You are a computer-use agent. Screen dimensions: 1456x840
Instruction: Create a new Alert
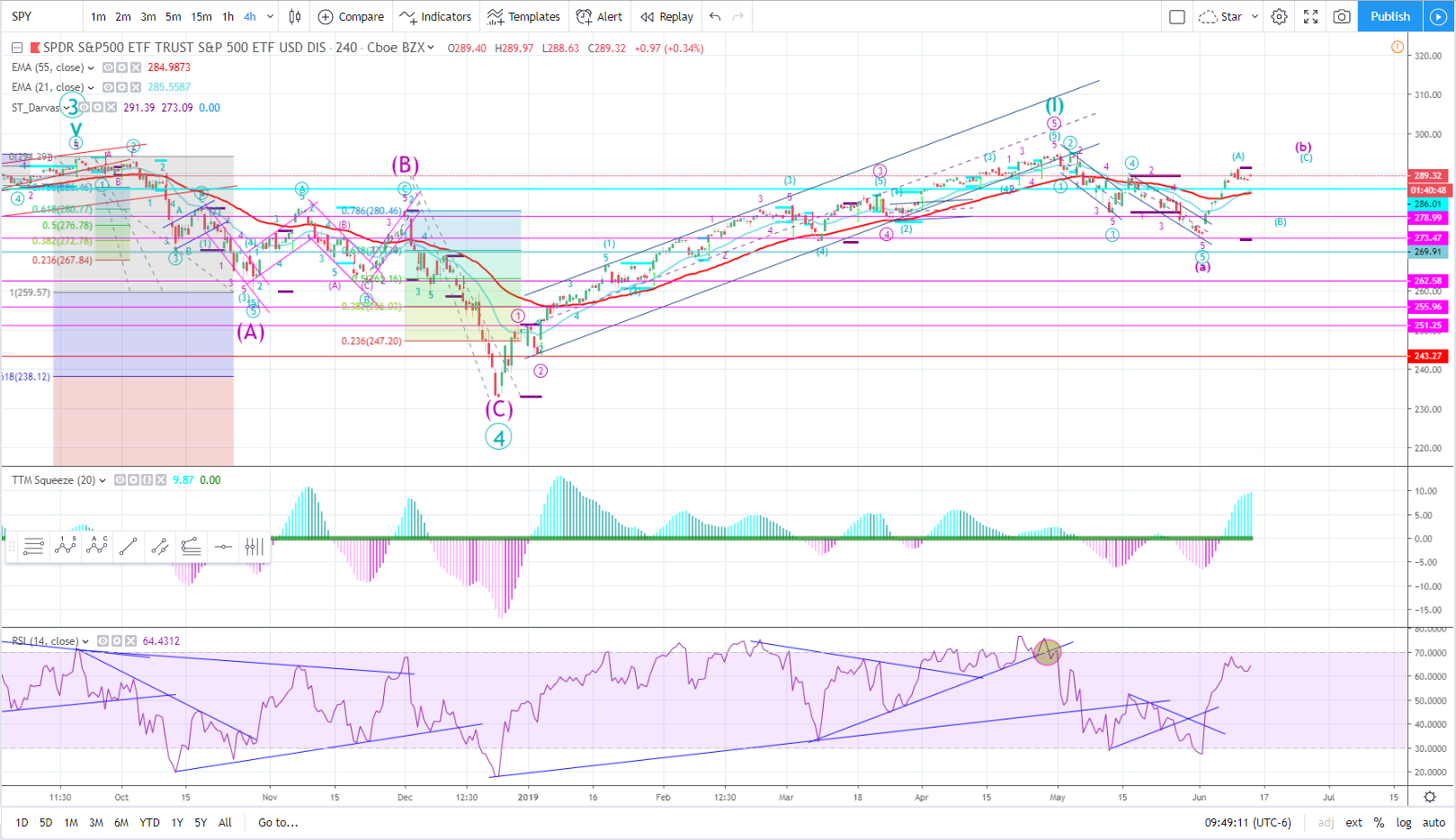point(599,16)
